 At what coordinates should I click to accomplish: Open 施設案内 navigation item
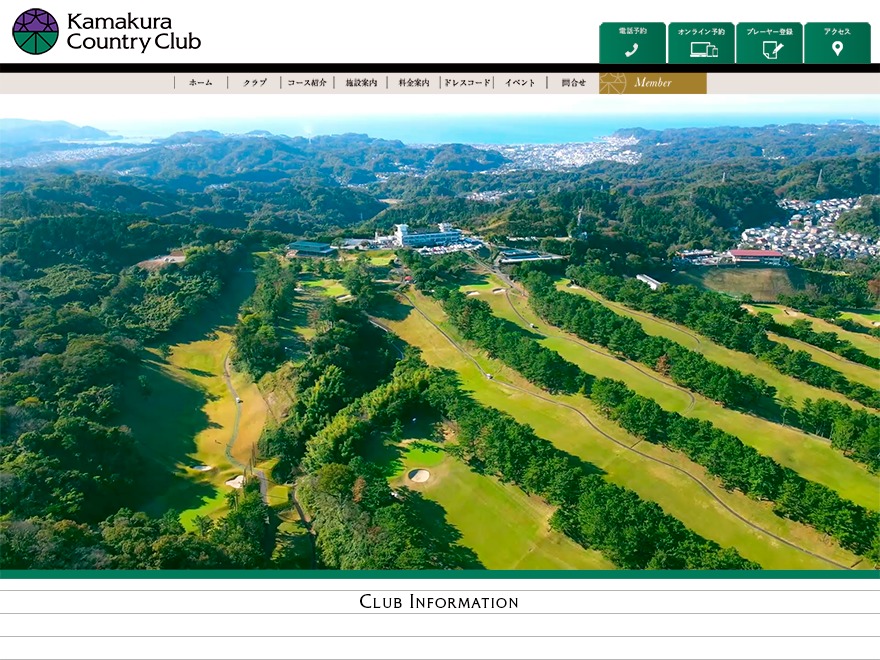point(361,83)
